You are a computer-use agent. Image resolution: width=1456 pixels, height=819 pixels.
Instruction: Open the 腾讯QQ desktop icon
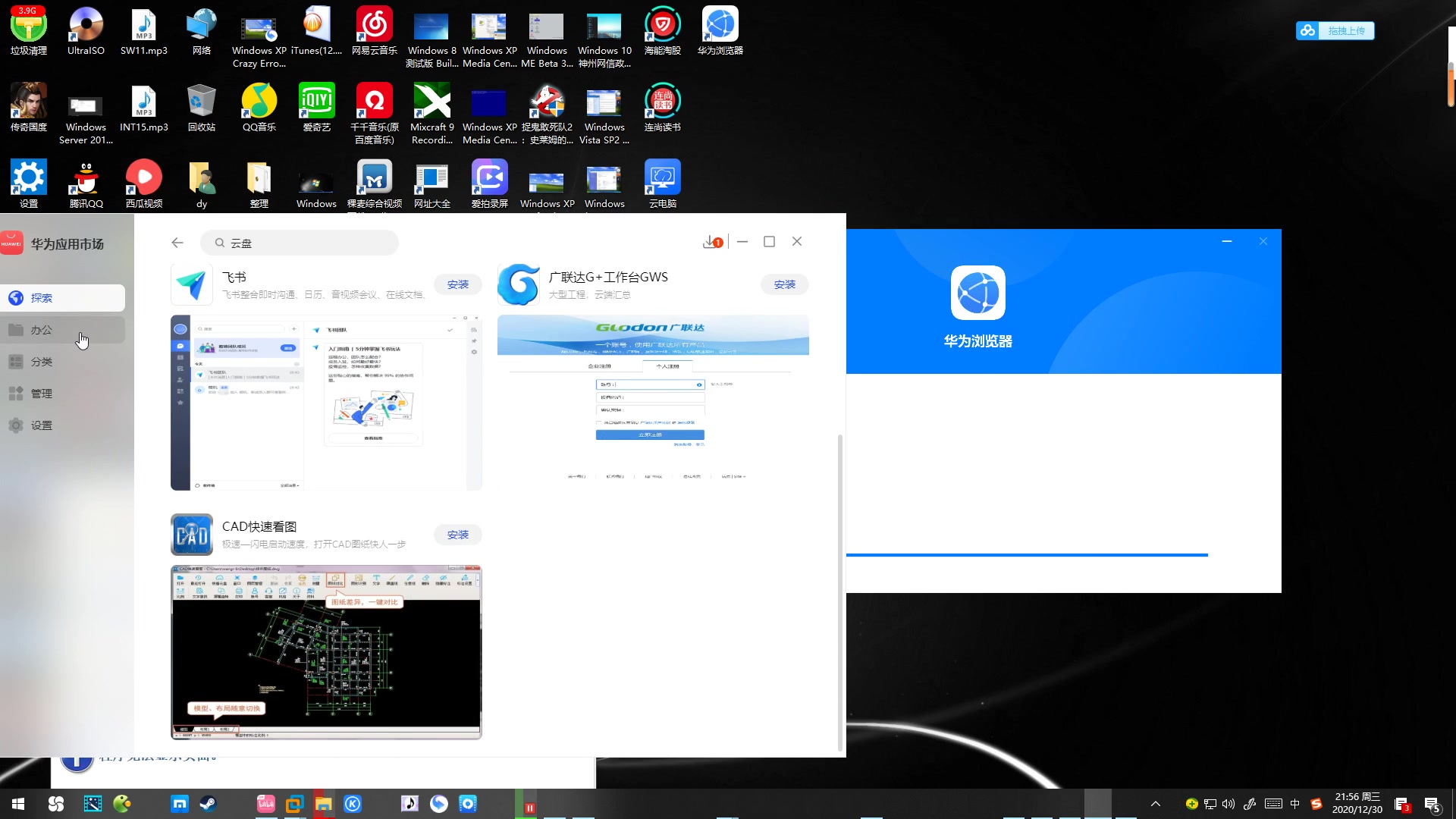[86, 184]
